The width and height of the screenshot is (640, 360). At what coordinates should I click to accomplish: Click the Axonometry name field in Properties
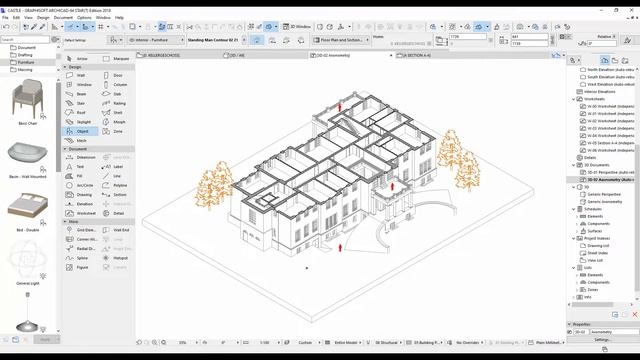(x=614, y=332)
